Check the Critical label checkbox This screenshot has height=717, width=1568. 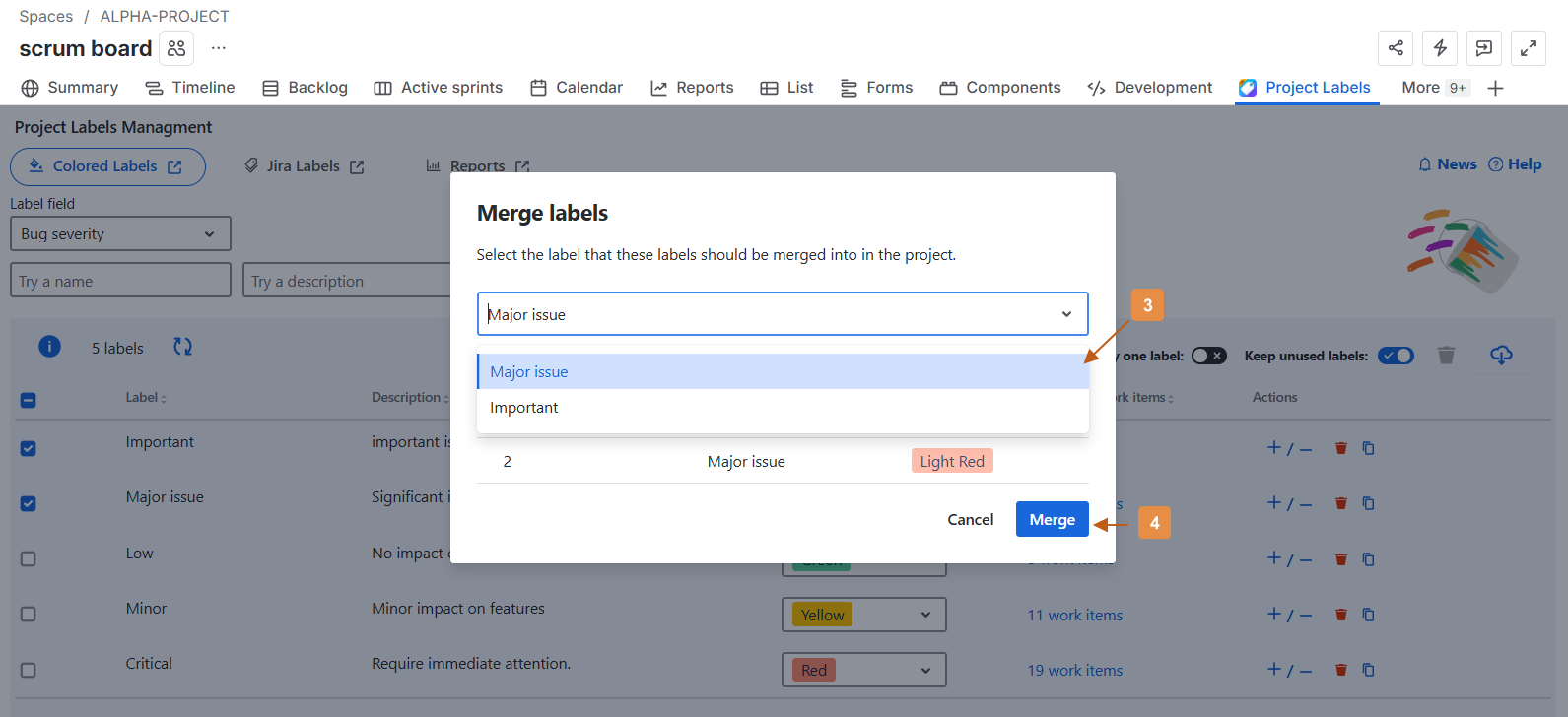point(28,670)
